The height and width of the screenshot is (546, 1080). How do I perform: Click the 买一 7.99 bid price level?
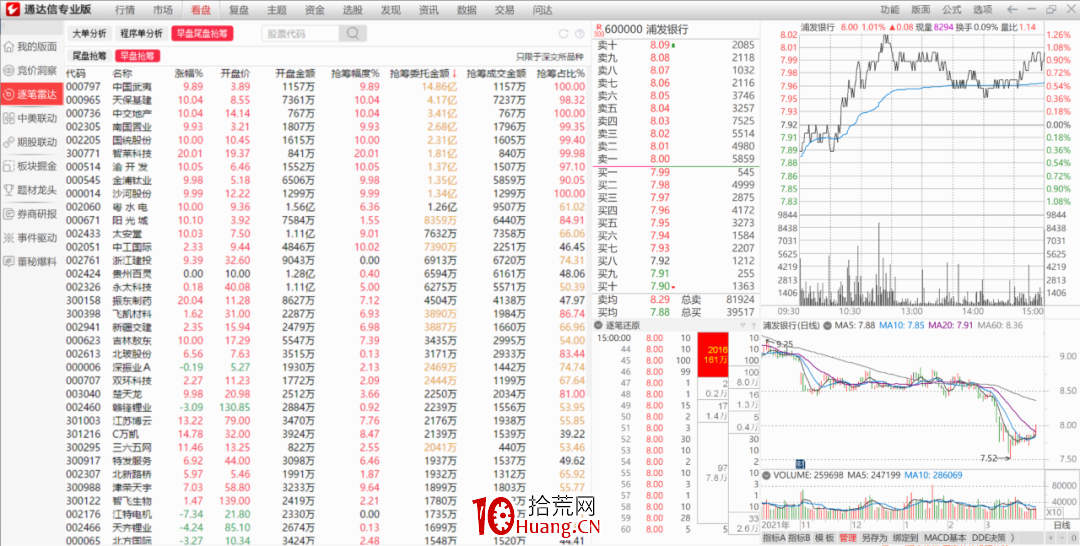pyautogui.click(x=675, y=172)
